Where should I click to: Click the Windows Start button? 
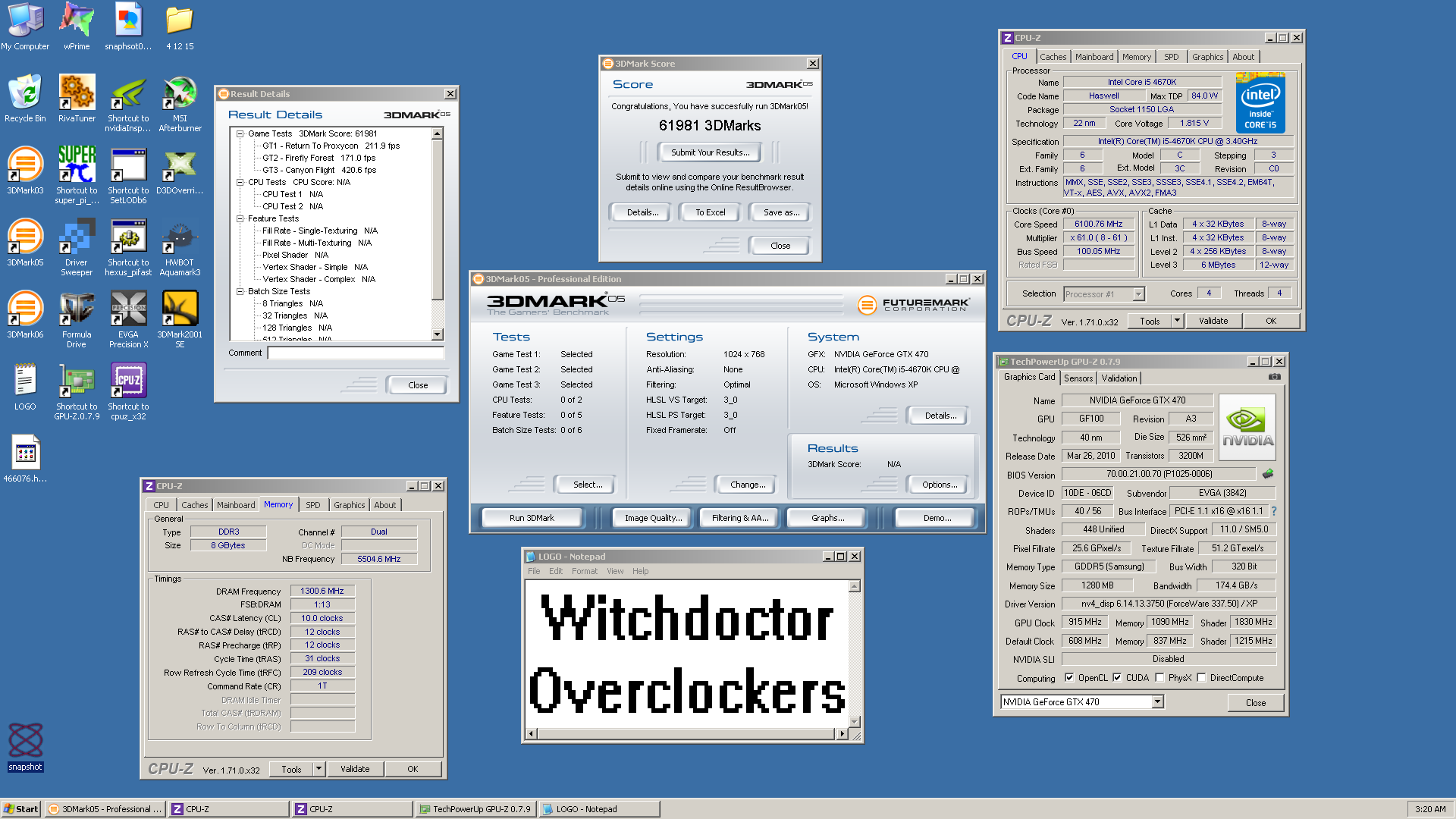[21, 809]
